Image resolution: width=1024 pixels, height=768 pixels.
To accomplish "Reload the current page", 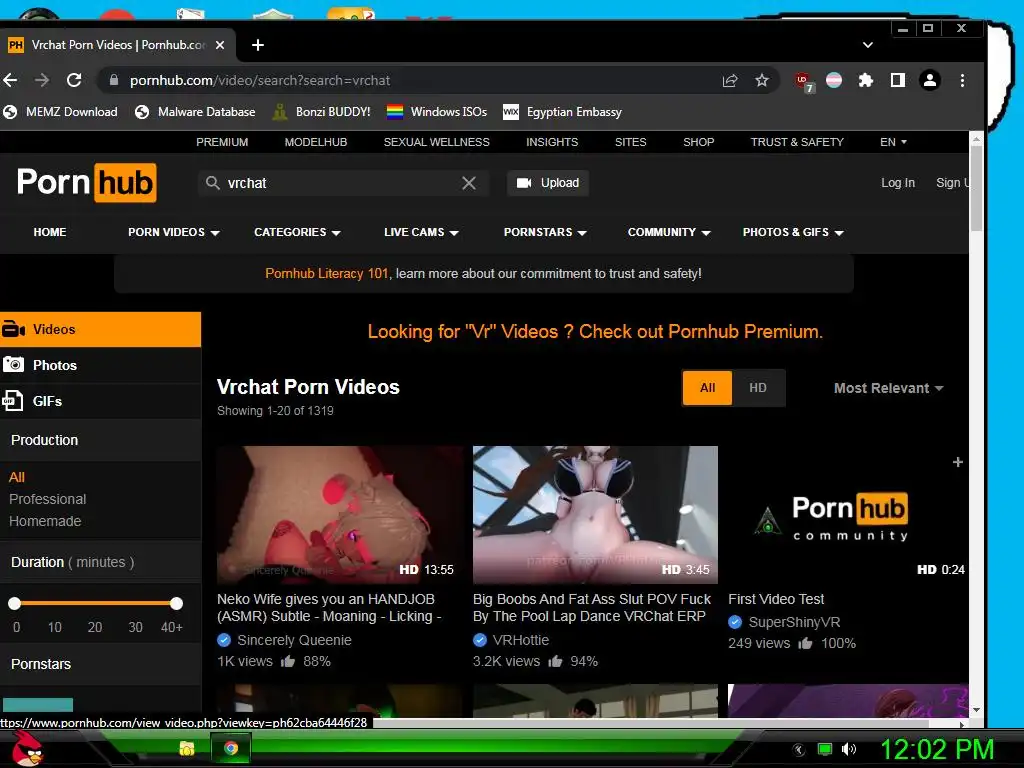I will (x=74, y=80).
